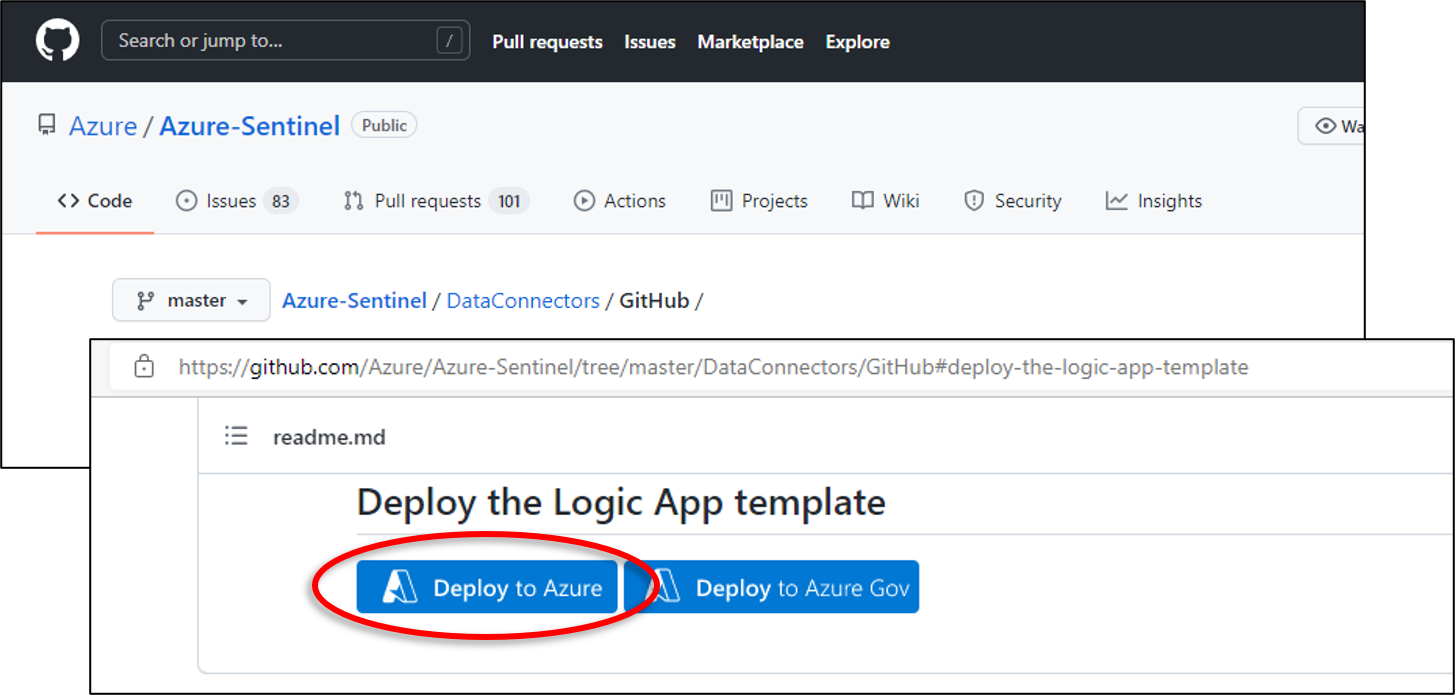Click the repository icon beside Azure
The width and height of the screenshot is (1455, 695).
click(x=47, y=124)
